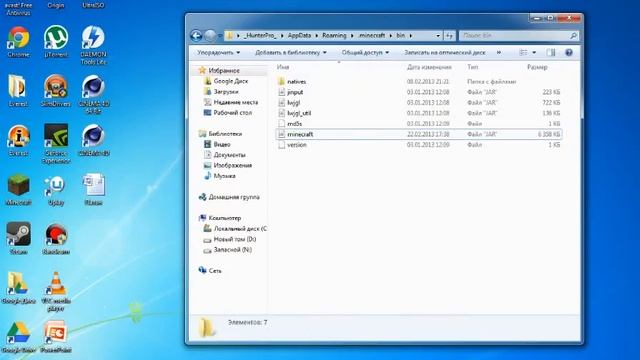Image resolution: width=640 pixels, height=360 pixels.
Task: Select Избранное in the navigation pane
Action: [224, 71]
